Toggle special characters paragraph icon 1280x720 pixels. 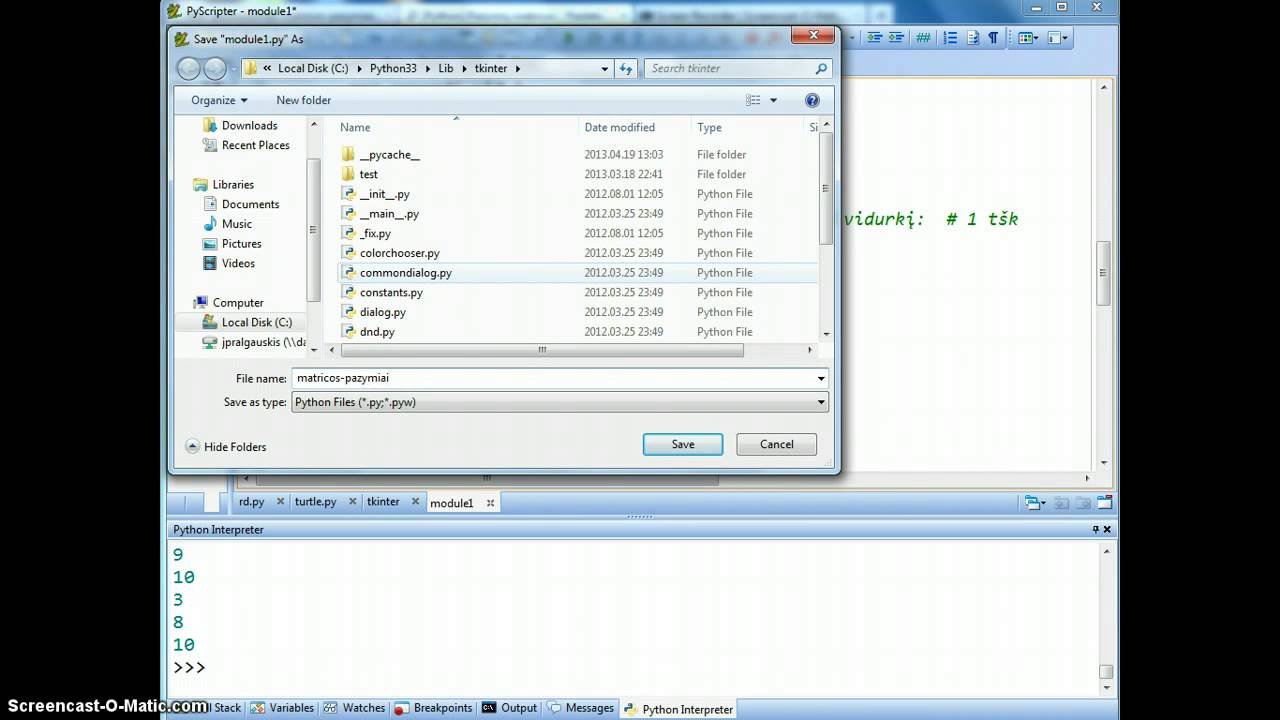point(993,38)
